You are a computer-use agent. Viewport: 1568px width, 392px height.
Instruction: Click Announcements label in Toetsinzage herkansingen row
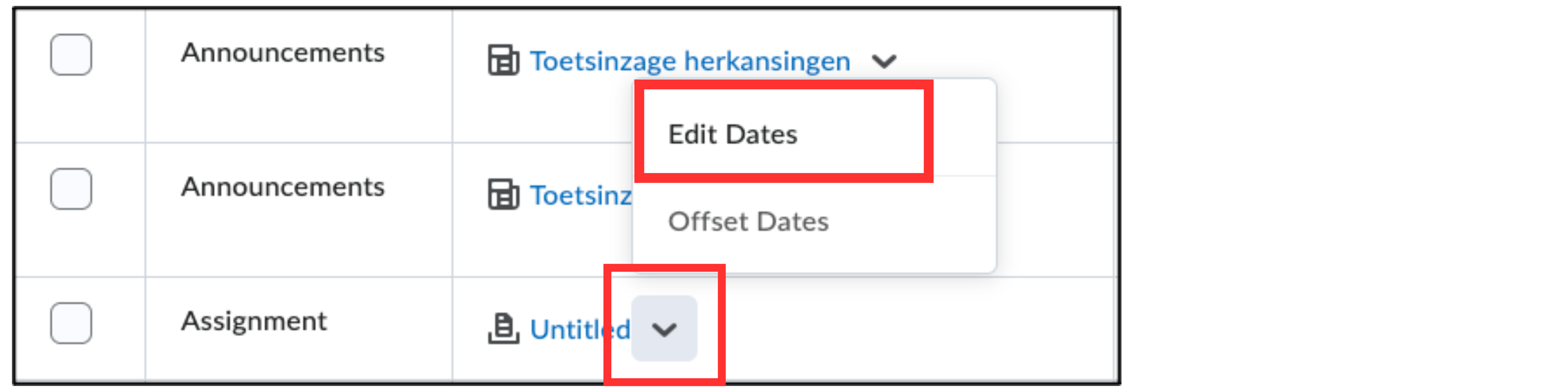click(x=283, y=53)
